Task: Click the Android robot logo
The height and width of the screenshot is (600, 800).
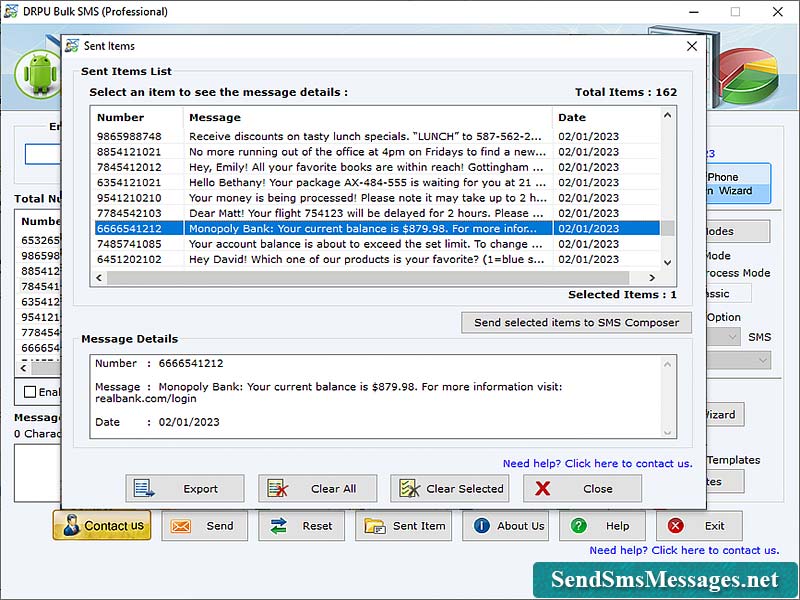Action: point(38,74)
